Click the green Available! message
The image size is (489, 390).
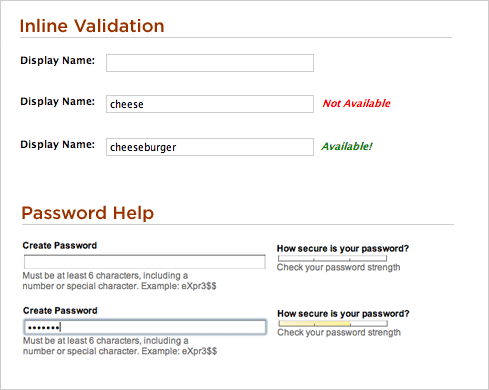point(347,146)
